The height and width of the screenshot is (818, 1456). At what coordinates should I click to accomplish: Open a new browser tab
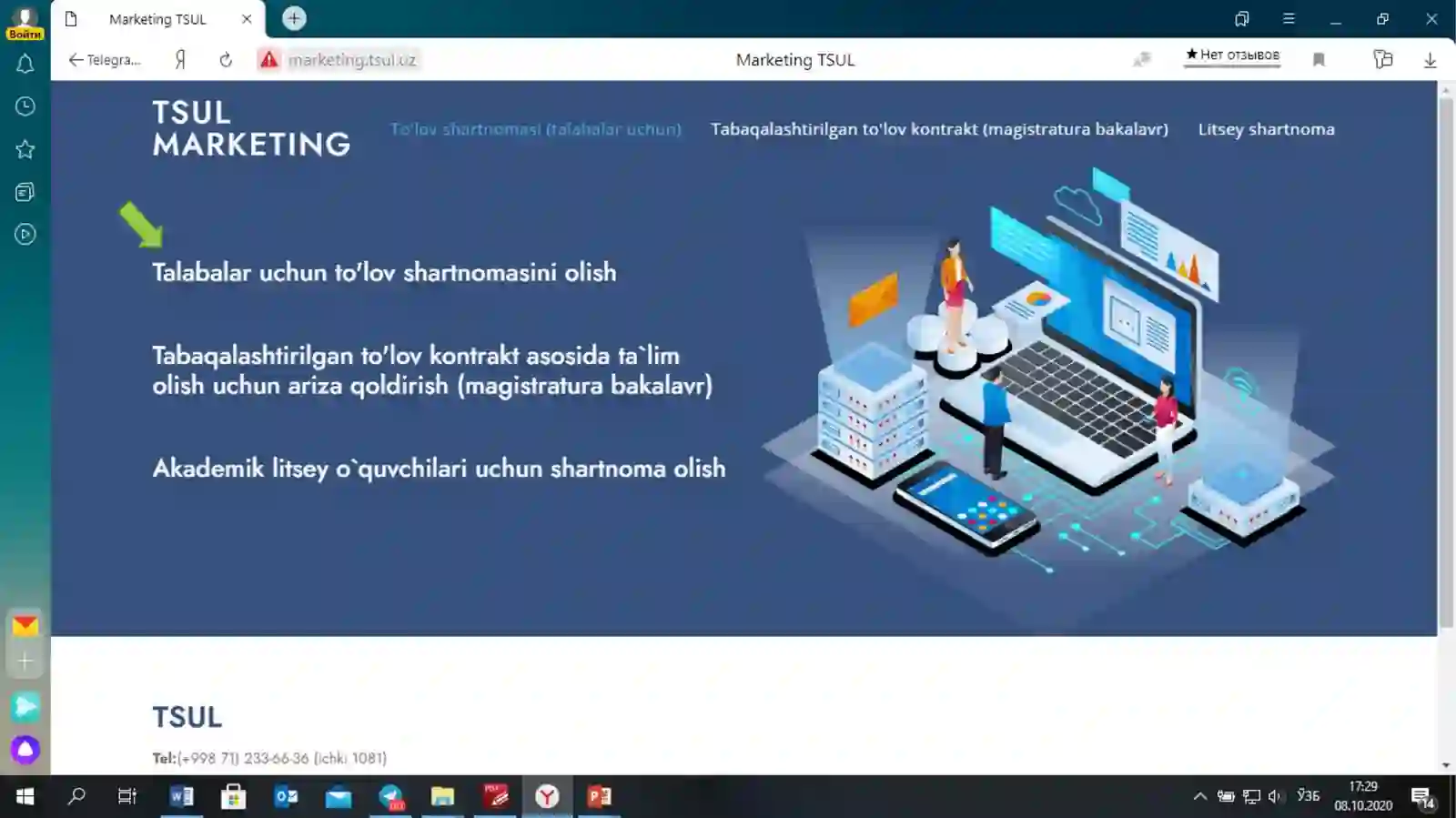pos(294,18)
